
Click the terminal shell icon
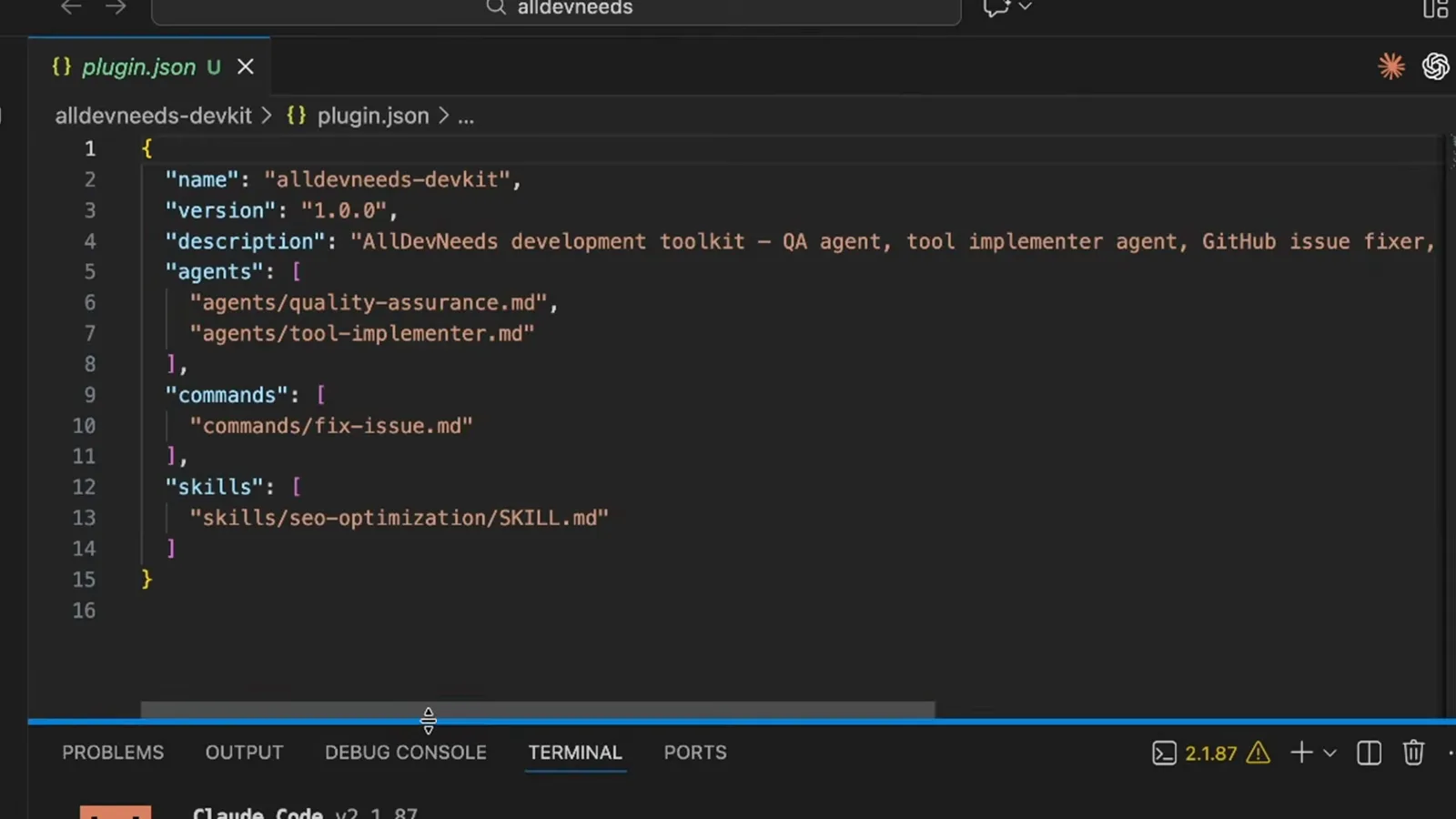click(x=1164, y=753)
